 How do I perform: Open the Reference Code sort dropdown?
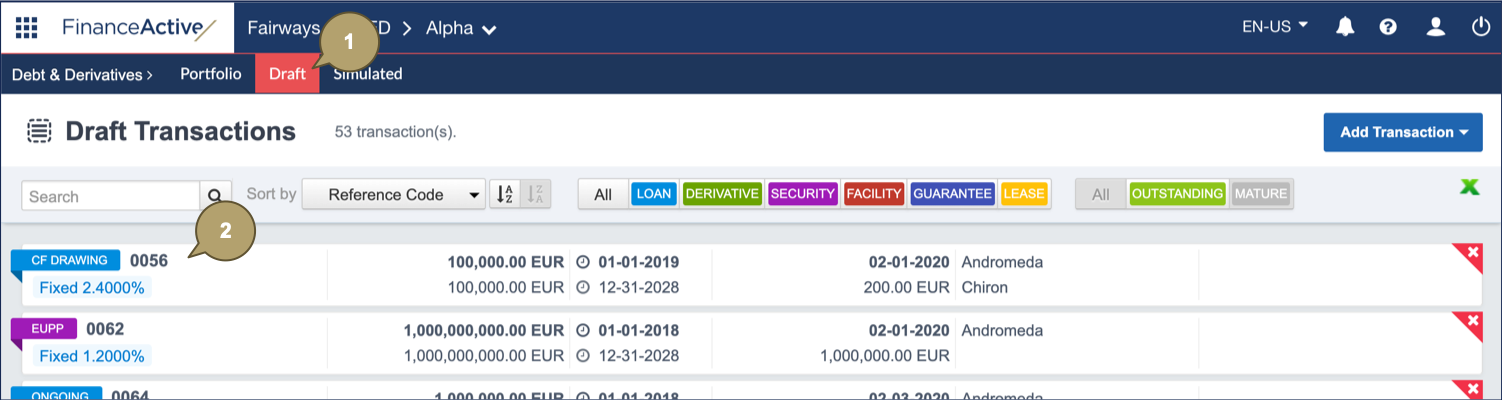pyautogui.click(x=394, y=195)
